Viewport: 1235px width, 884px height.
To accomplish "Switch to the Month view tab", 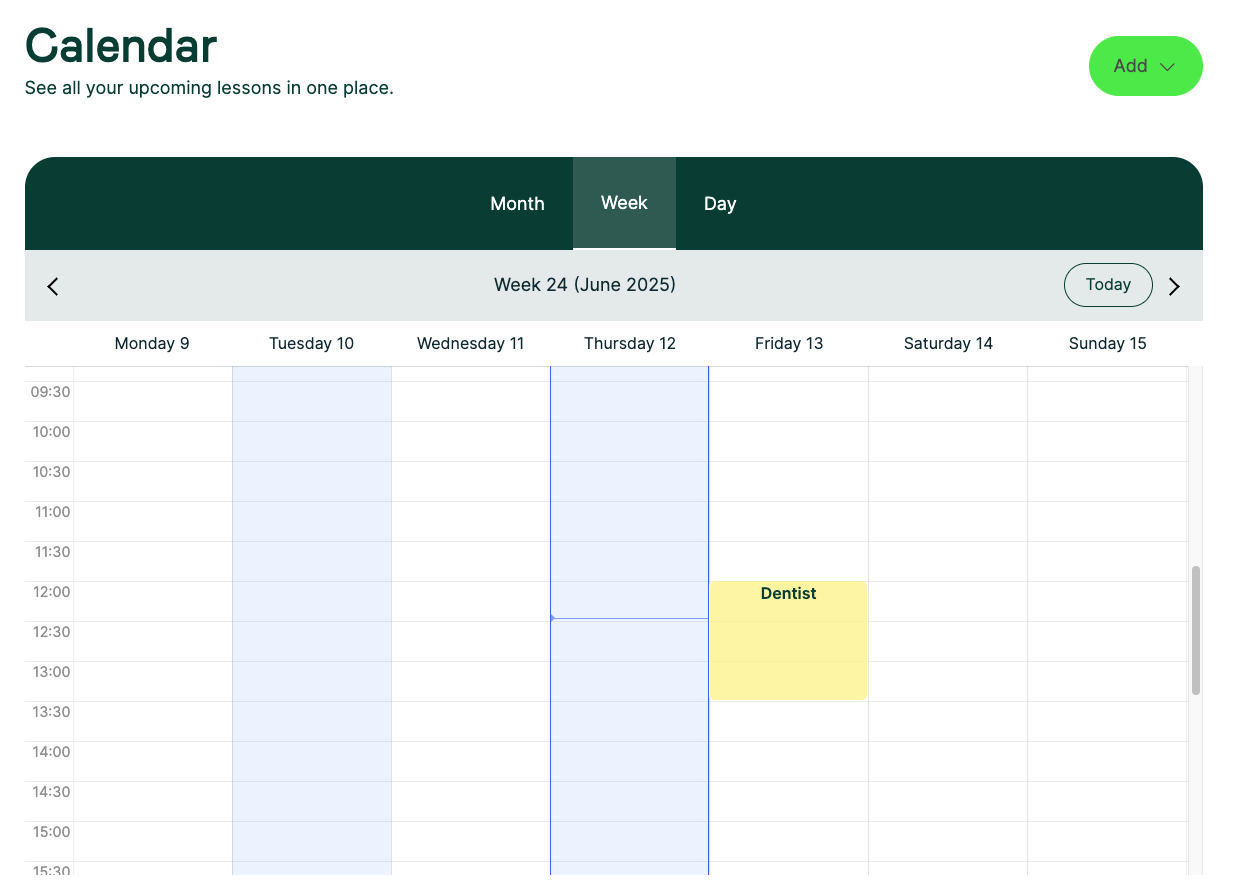I will tap(517, 203).
